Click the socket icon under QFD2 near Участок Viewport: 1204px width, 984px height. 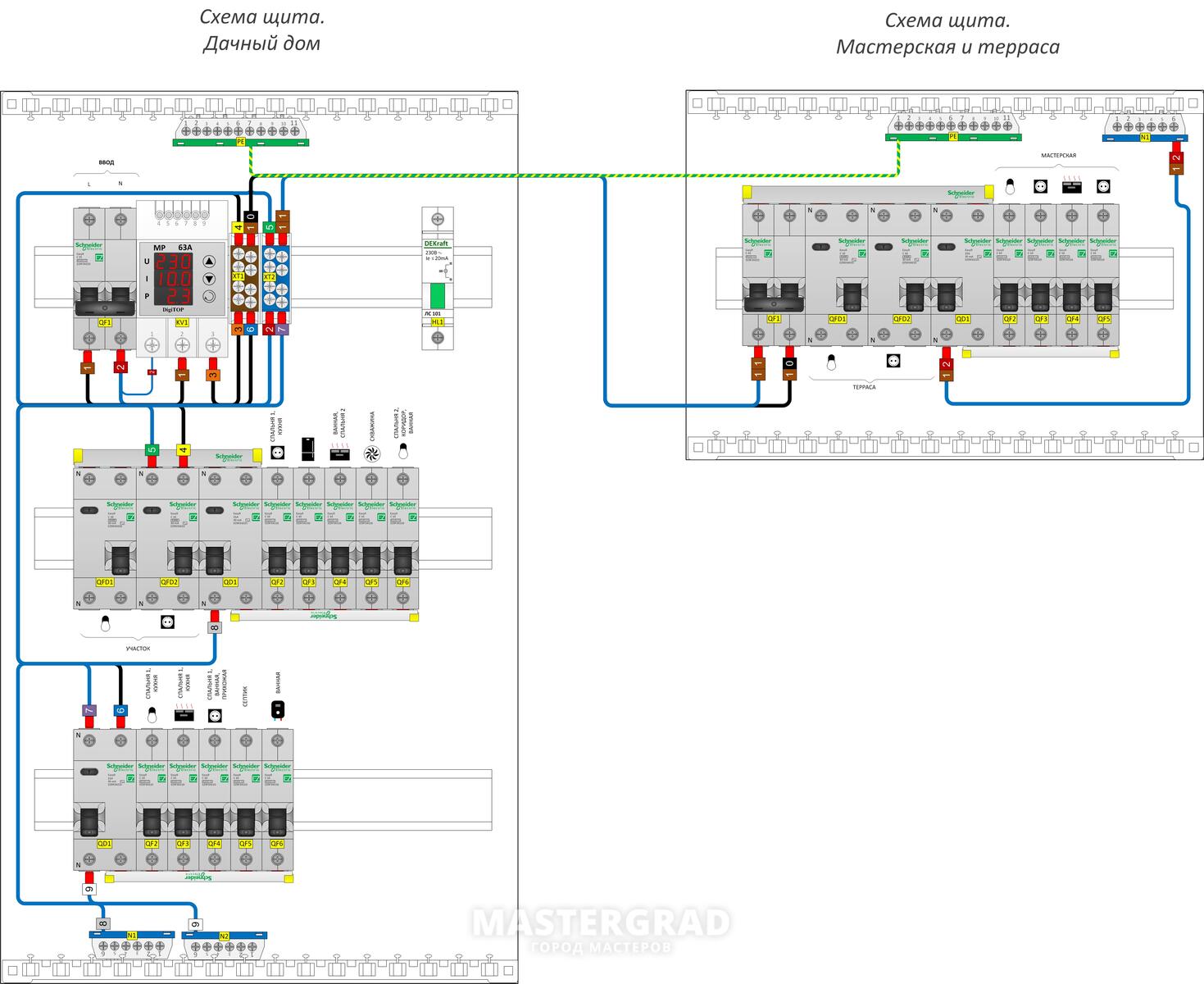pos(168,622)
